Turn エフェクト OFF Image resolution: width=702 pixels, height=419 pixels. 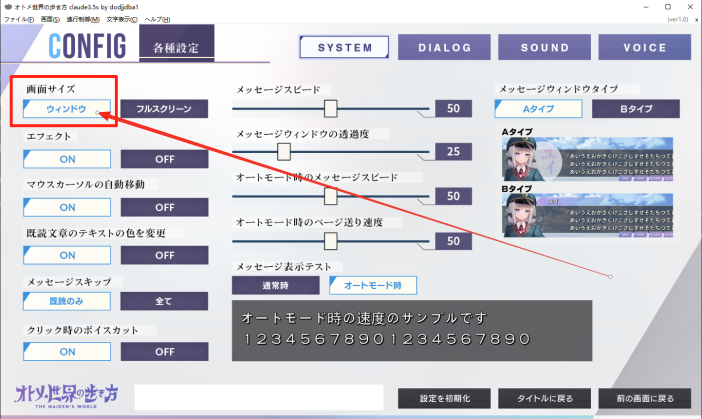coord(164,158)
